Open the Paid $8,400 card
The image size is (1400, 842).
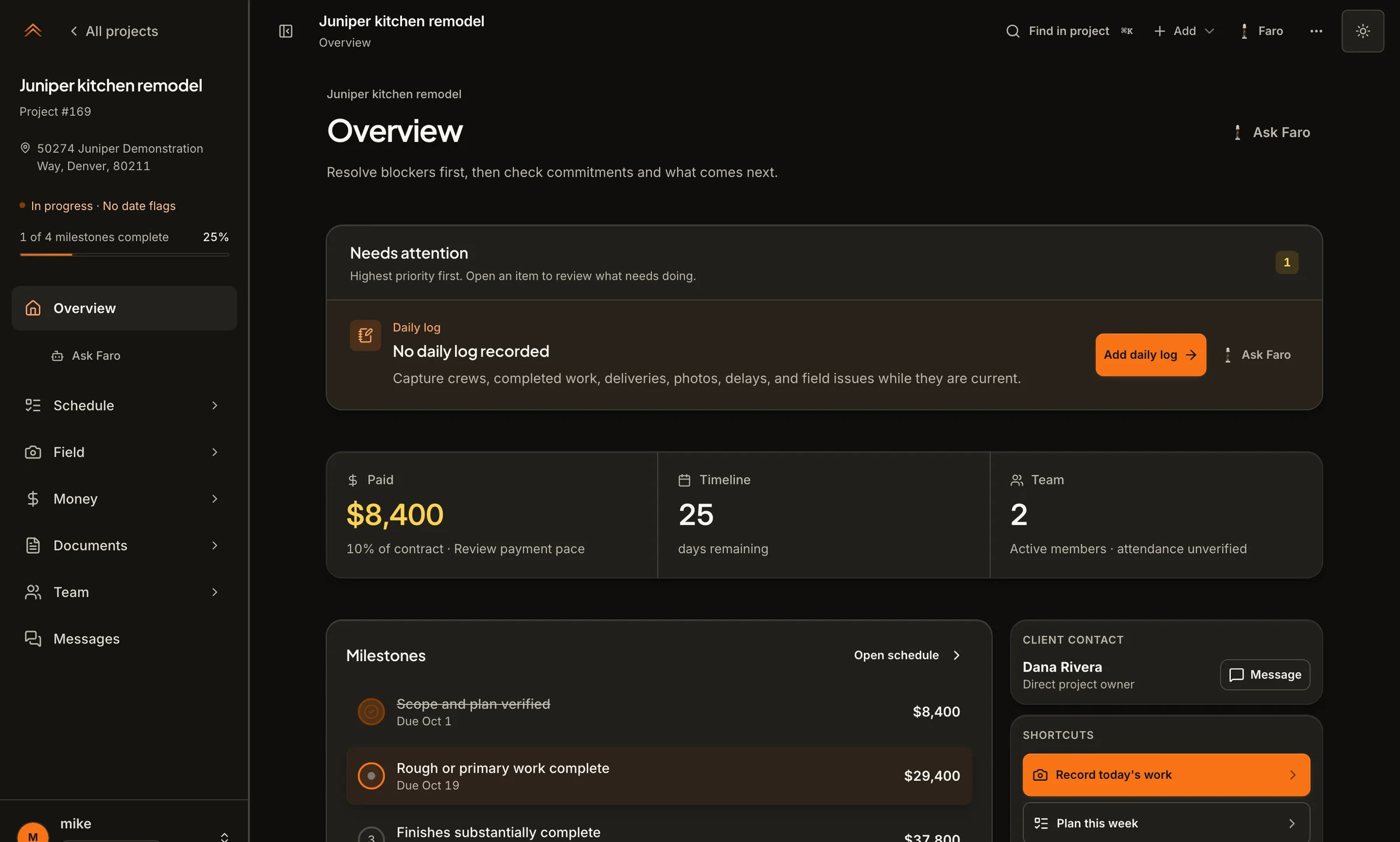(x=492, y=515)
